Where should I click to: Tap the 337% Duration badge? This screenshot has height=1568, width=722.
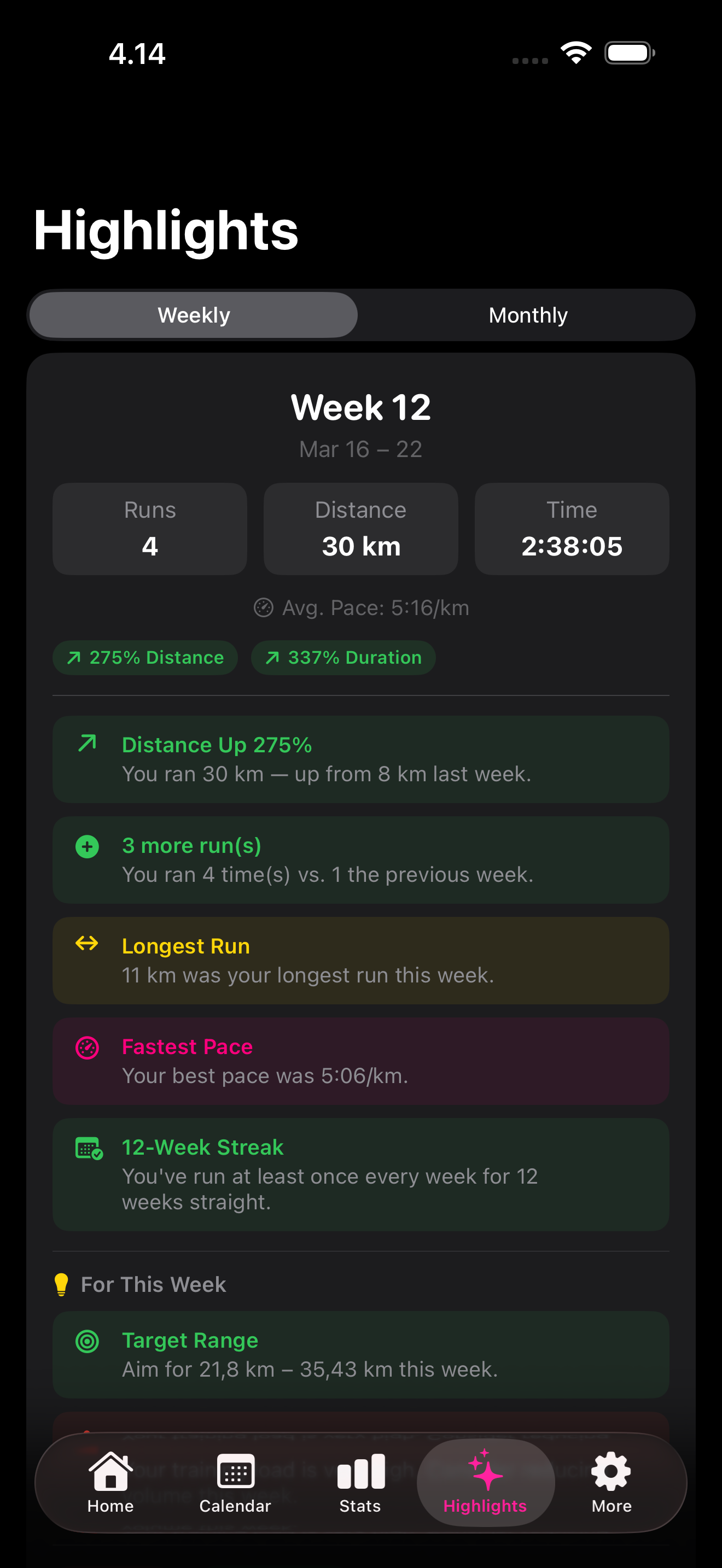343,657
